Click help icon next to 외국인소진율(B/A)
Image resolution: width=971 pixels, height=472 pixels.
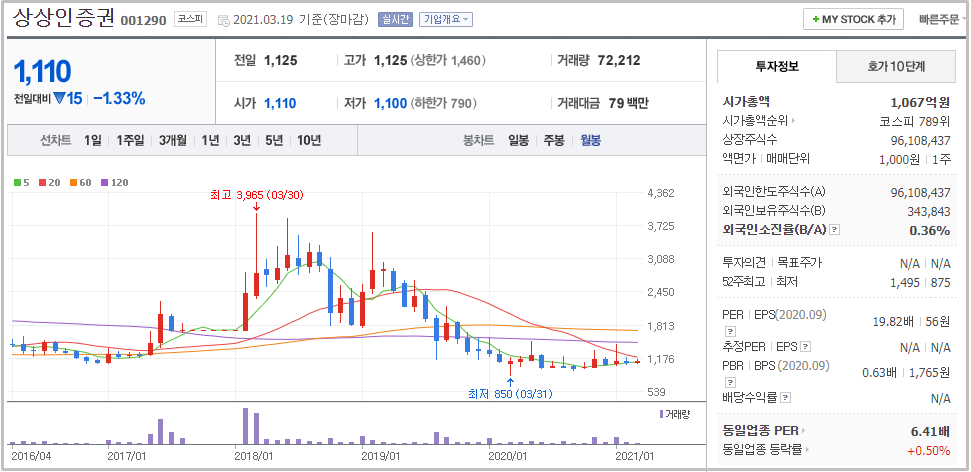(835, 230)
